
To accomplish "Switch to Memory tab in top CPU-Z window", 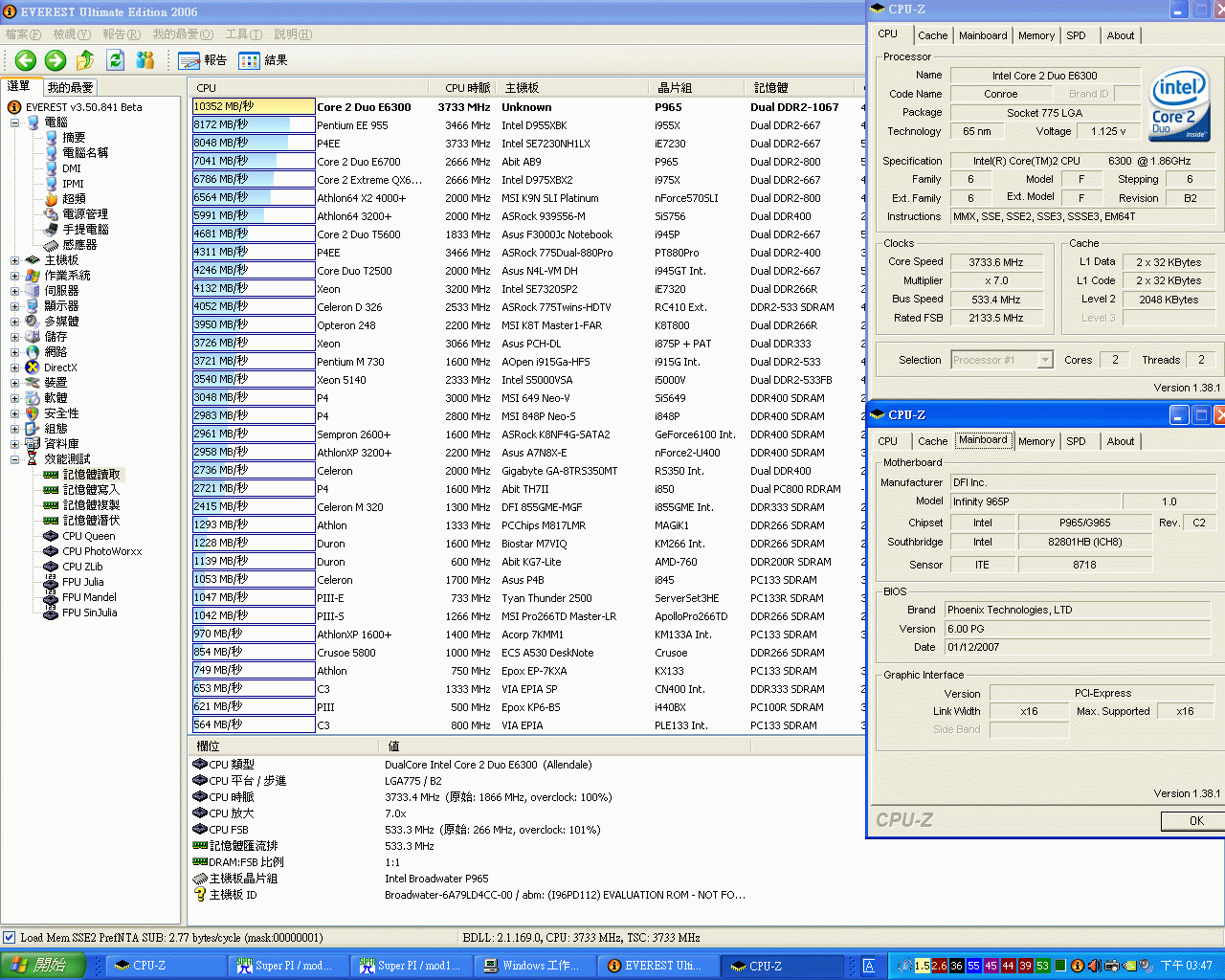I will 1036,35.
